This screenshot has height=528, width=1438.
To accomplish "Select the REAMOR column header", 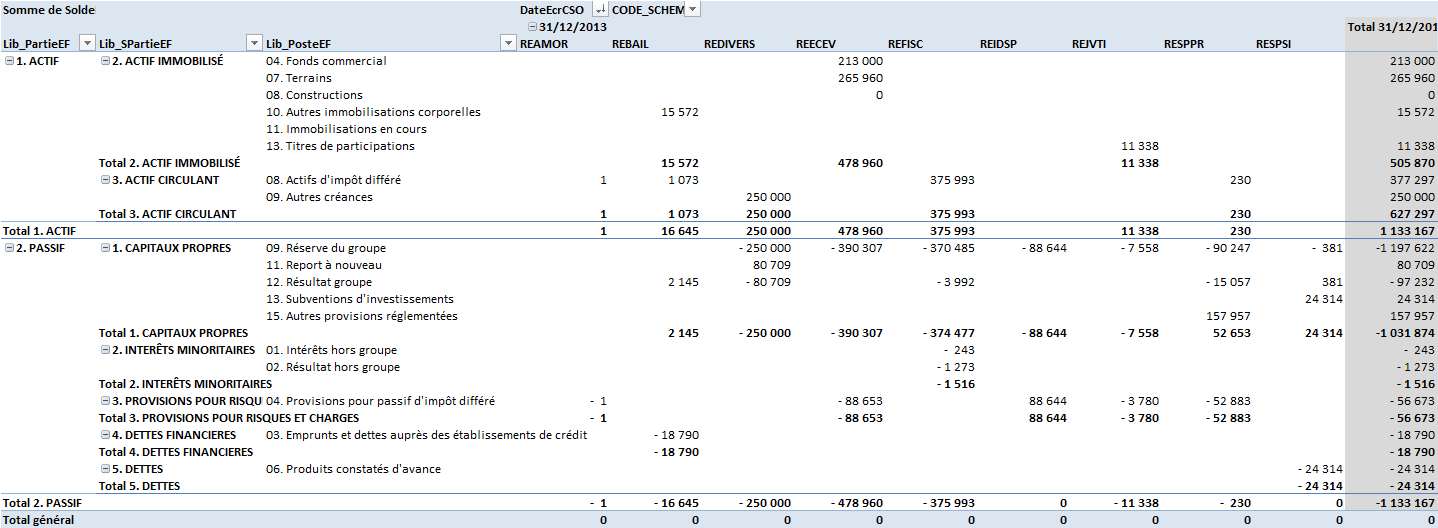I will 545,44.
